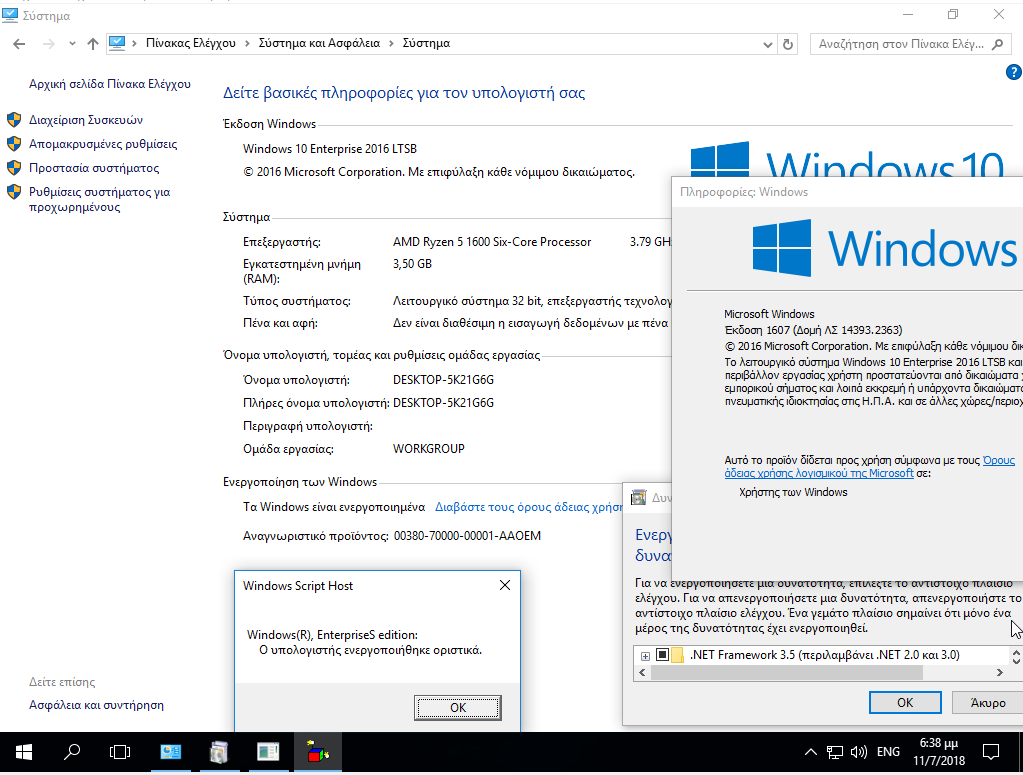Open Διαχείριση Συσκευών link
This screenshot has height=775, width=1023.
click(85, 120)
